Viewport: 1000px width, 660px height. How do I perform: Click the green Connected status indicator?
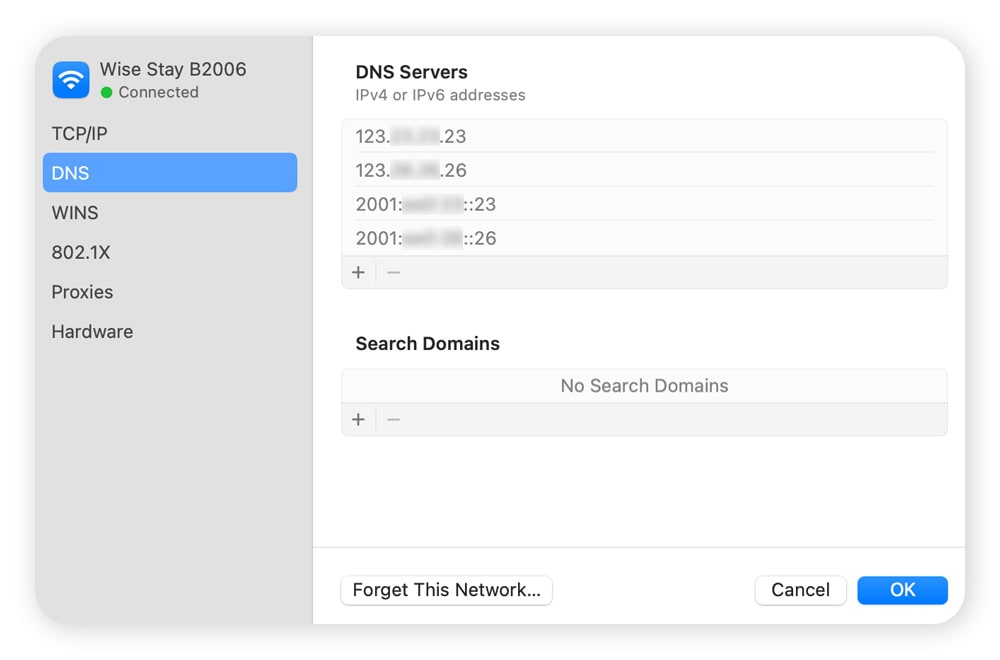[x=106, y=92]
